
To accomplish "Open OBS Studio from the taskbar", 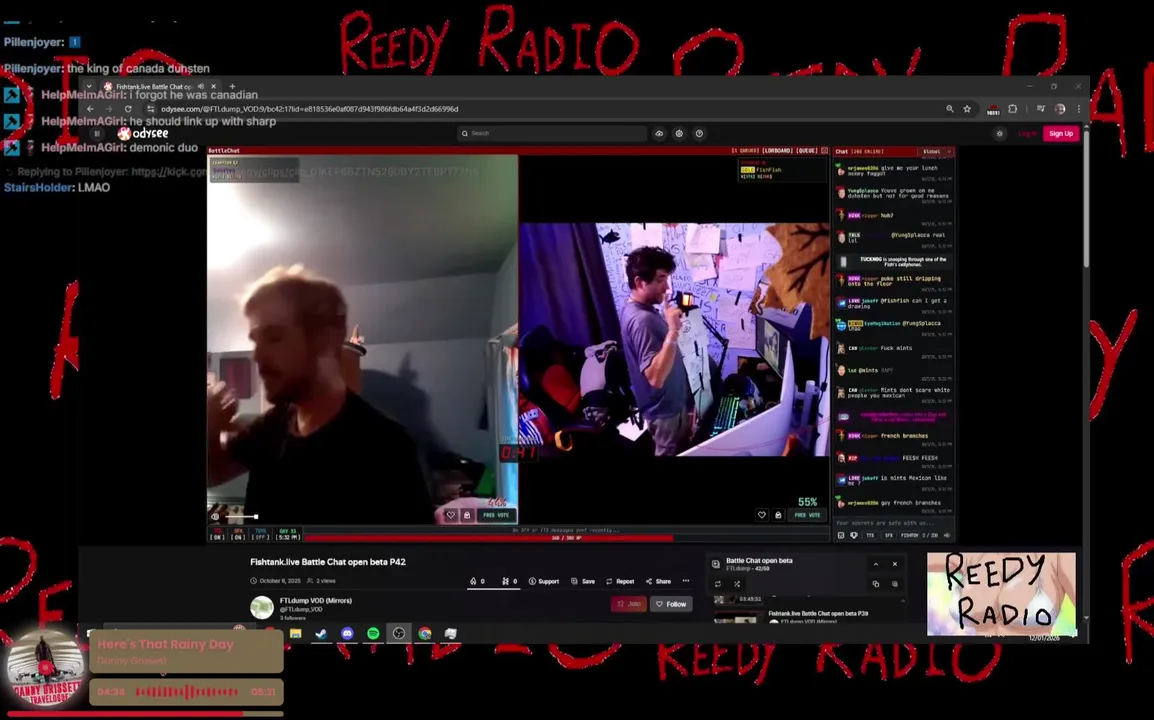I will tap(398, 633).
